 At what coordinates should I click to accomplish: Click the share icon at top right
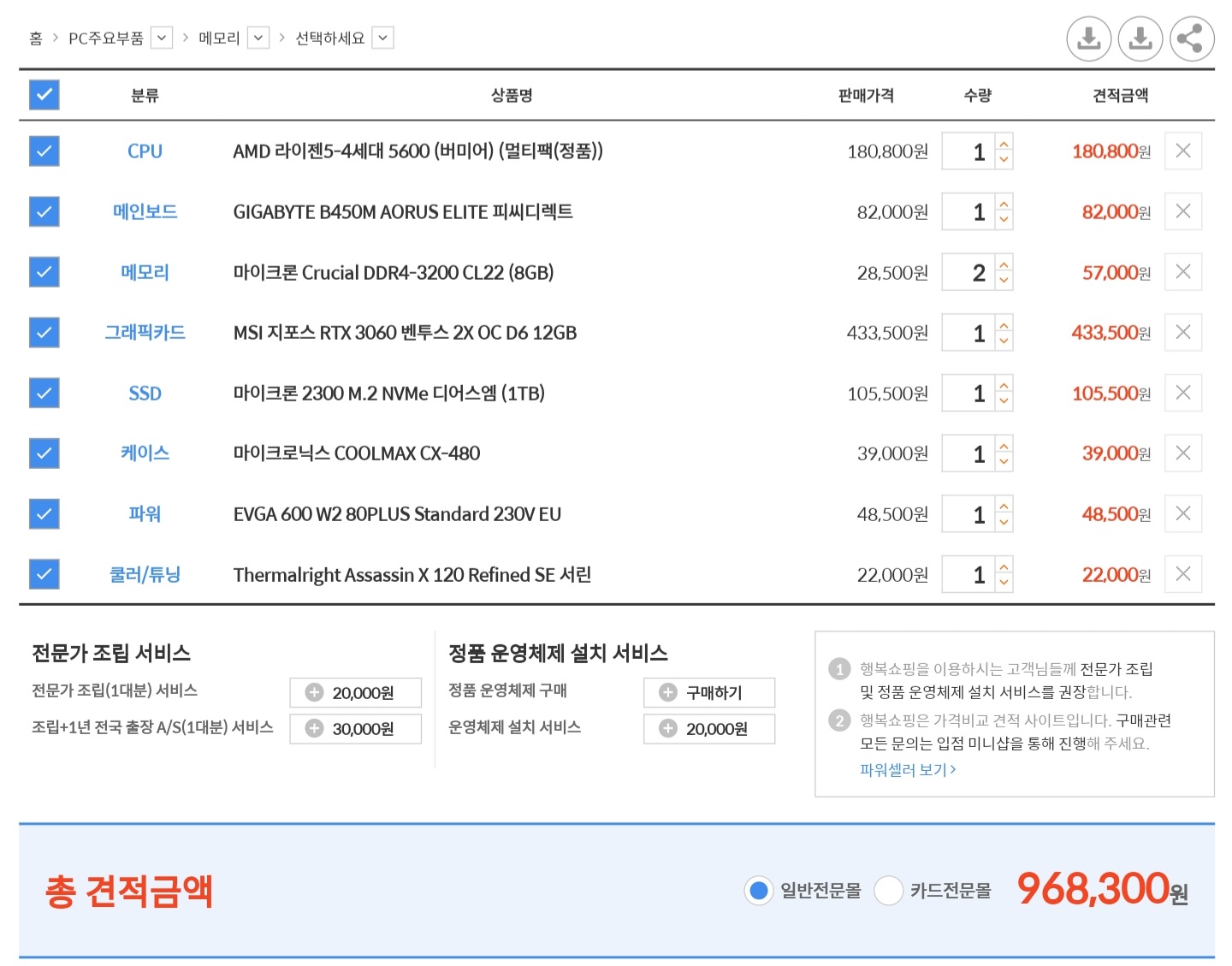coord(1192,39)
